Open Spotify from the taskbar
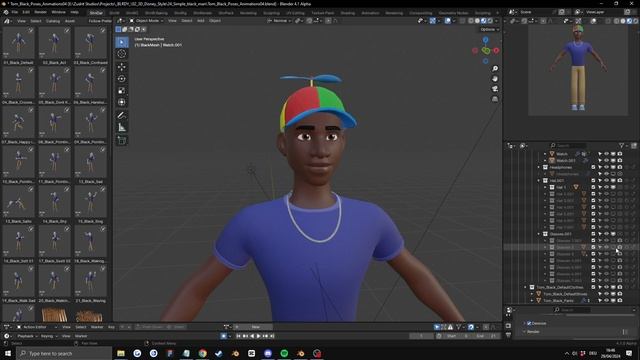The height and width of the screenshot is (360, 640). pos(284,353)
